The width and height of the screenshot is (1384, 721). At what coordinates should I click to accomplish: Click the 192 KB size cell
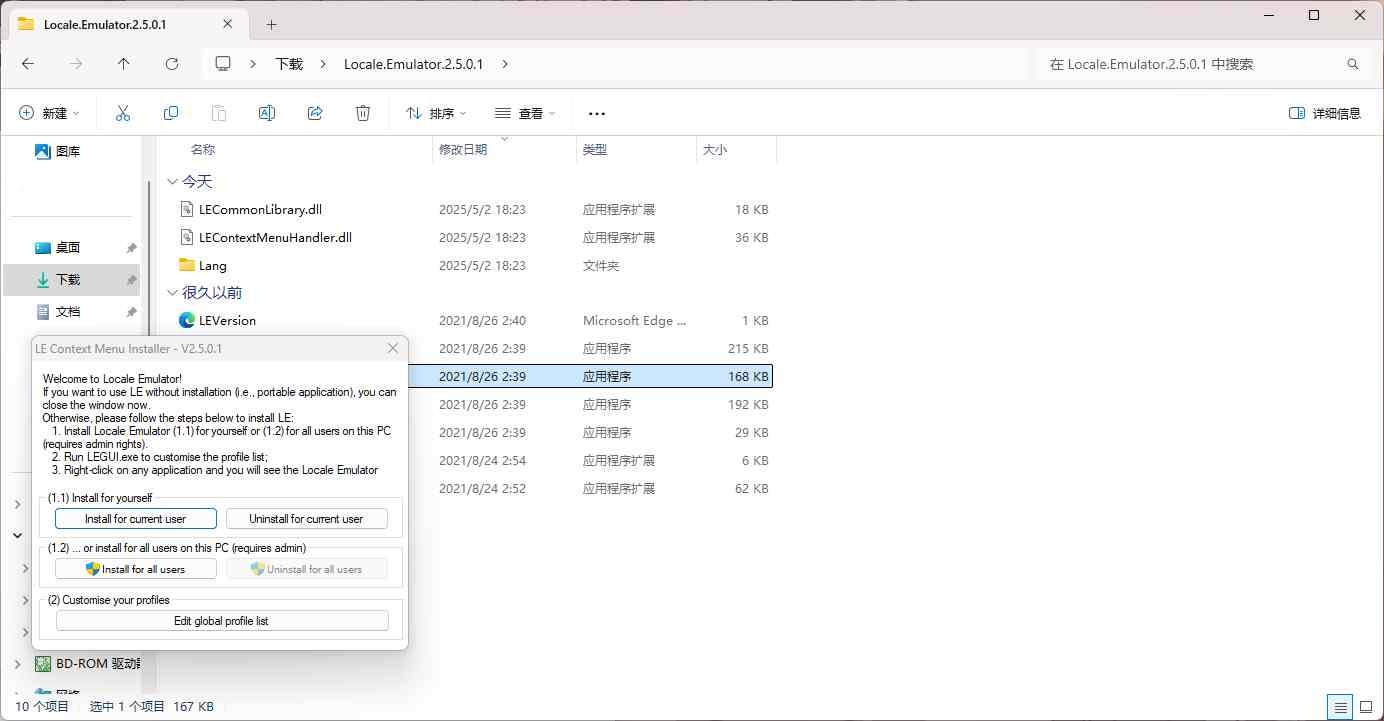tap(748, 405)
